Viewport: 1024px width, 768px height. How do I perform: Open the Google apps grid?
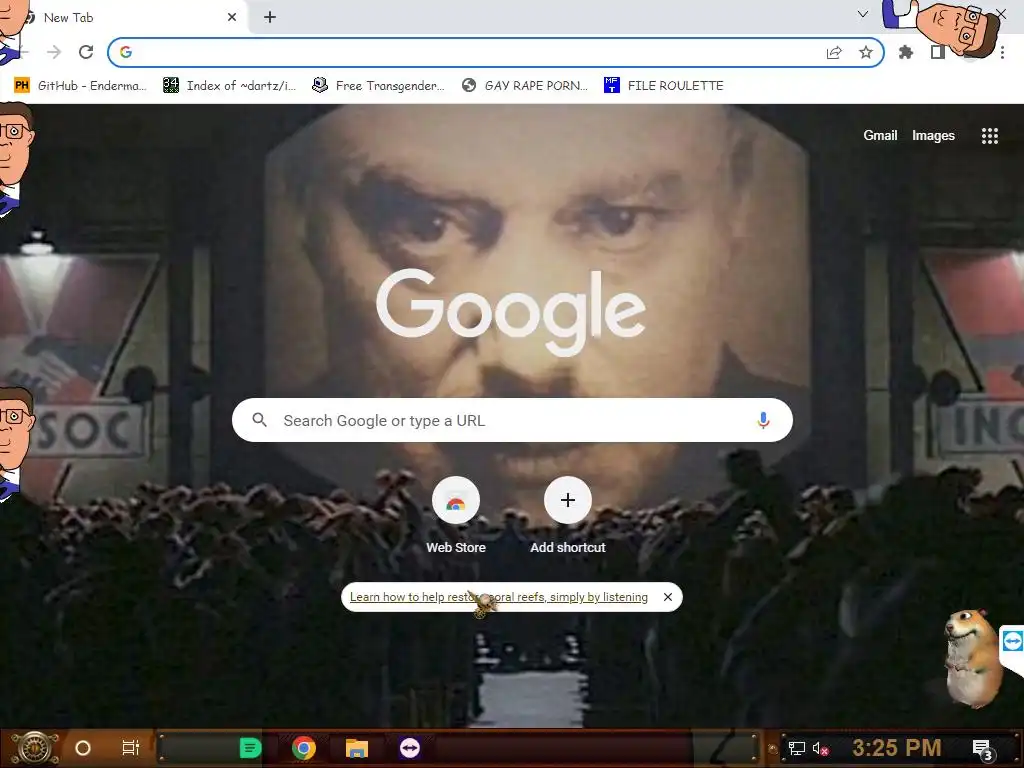(990, 136)
